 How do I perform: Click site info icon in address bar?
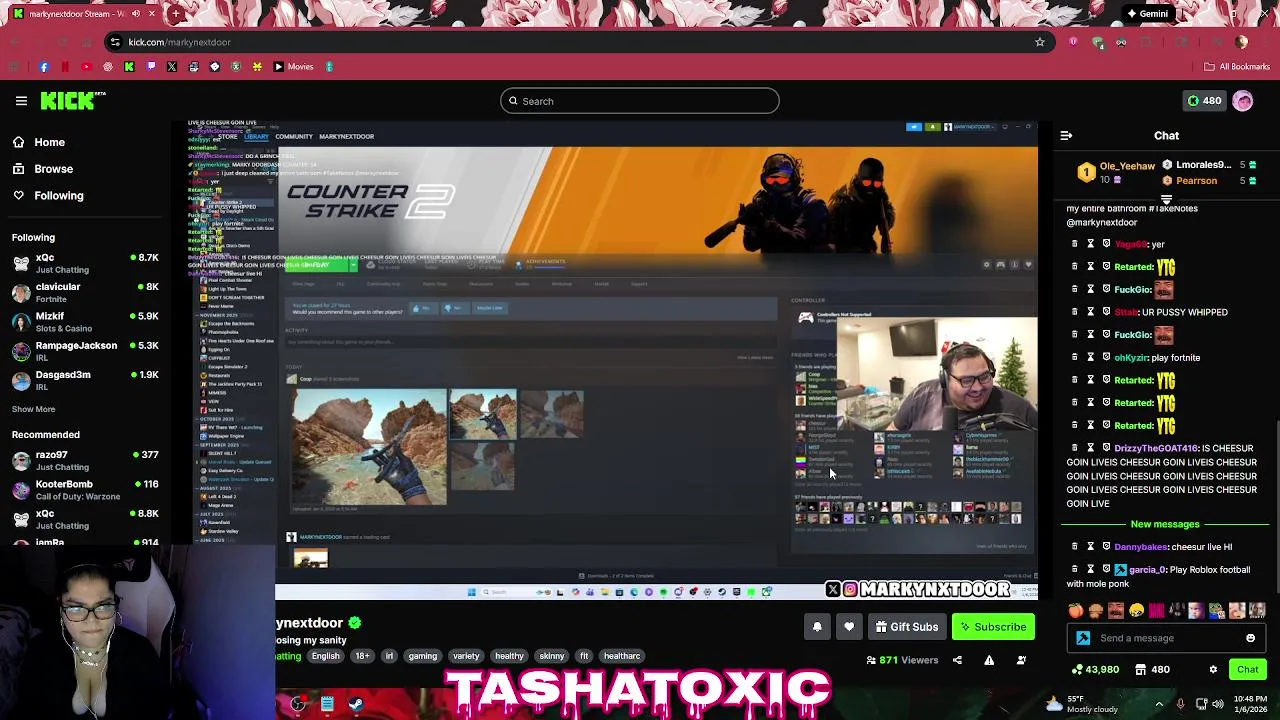(115, 42)
